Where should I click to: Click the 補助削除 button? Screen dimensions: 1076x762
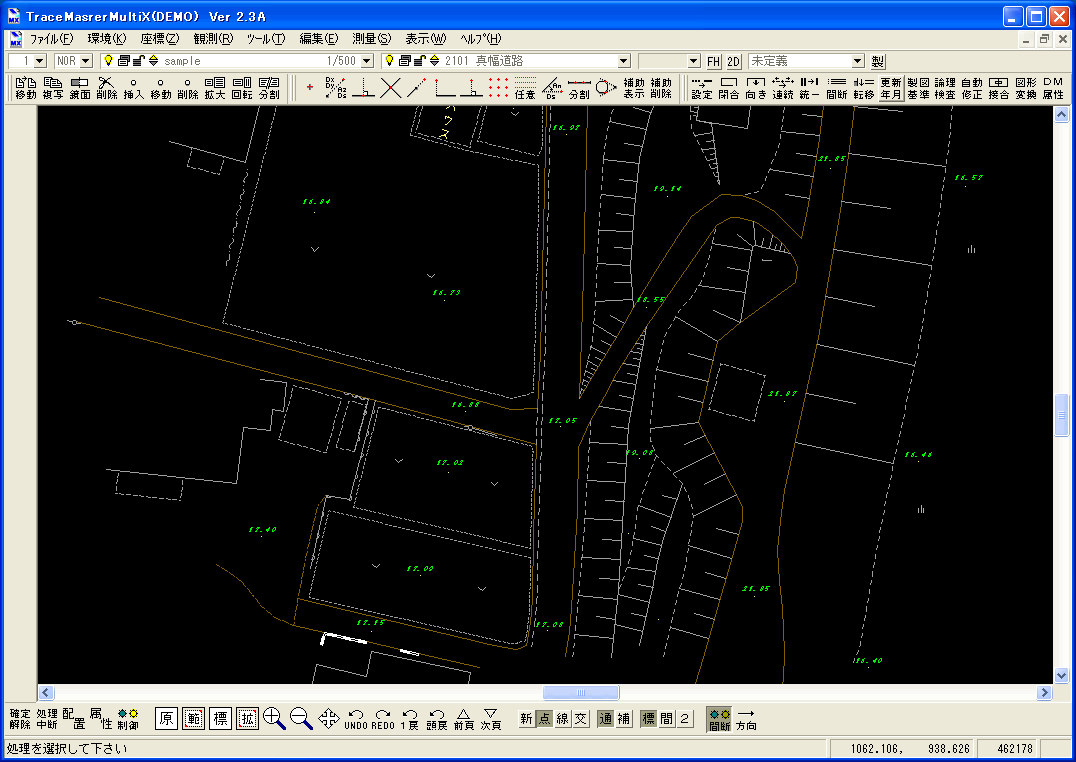coord(660,88)
